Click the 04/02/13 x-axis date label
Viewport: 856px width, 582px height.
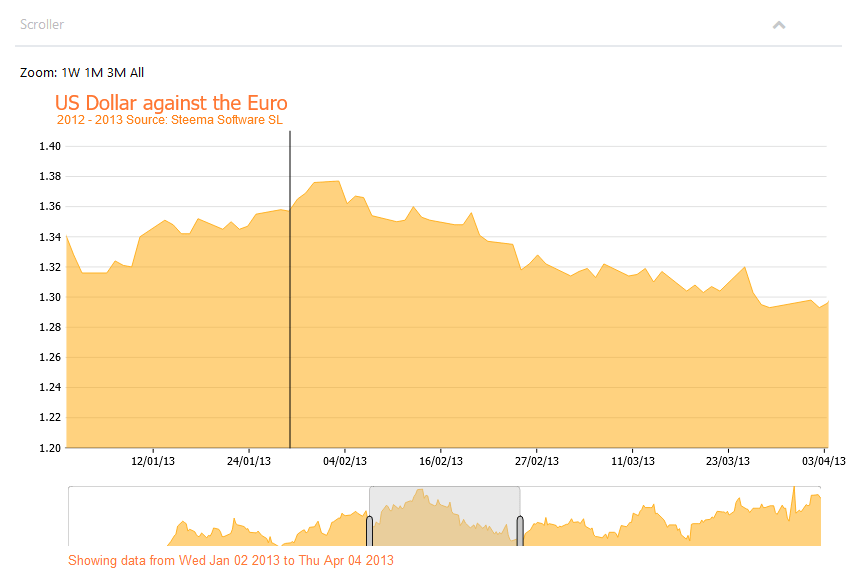[x=345, y=461]
